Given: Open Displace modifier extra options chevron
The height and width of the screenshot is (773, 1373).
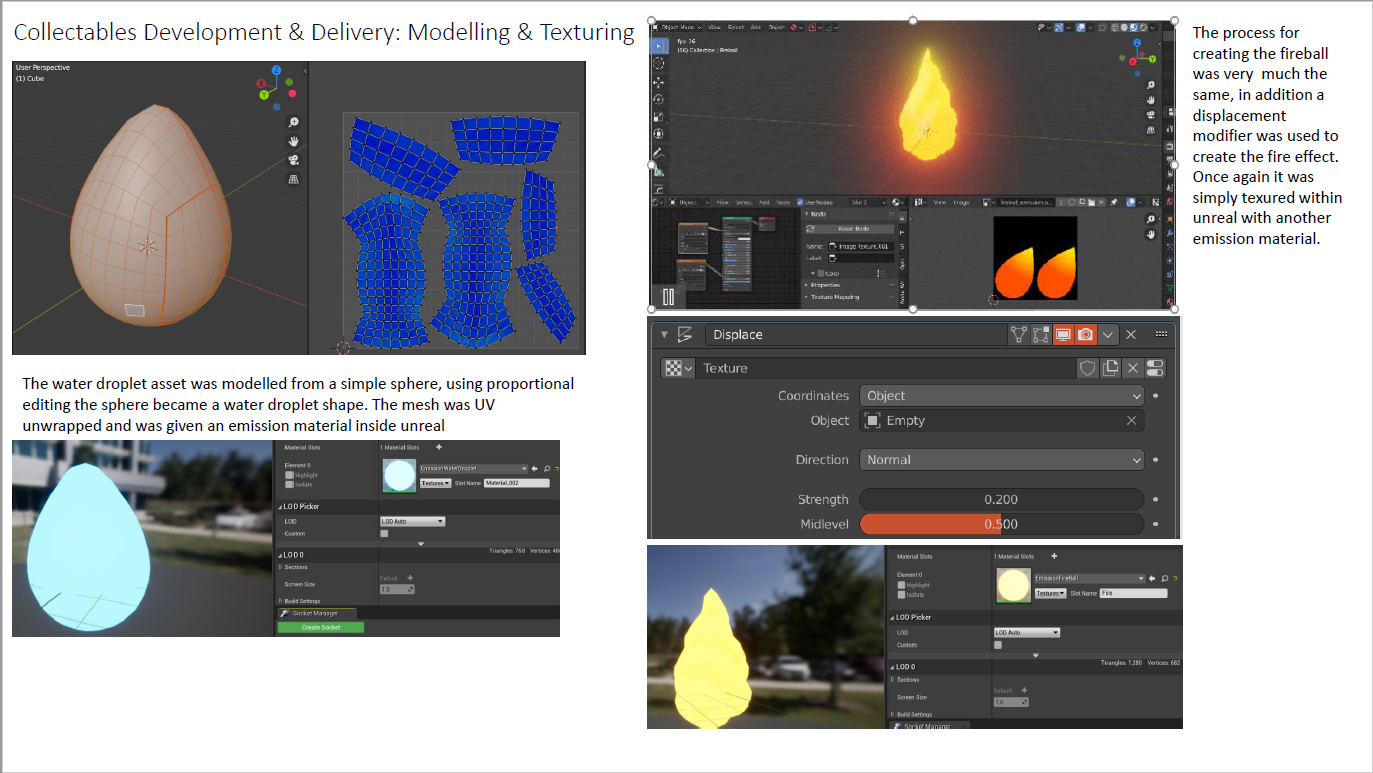Looking at the screenshot, I should pos(1108,335).
